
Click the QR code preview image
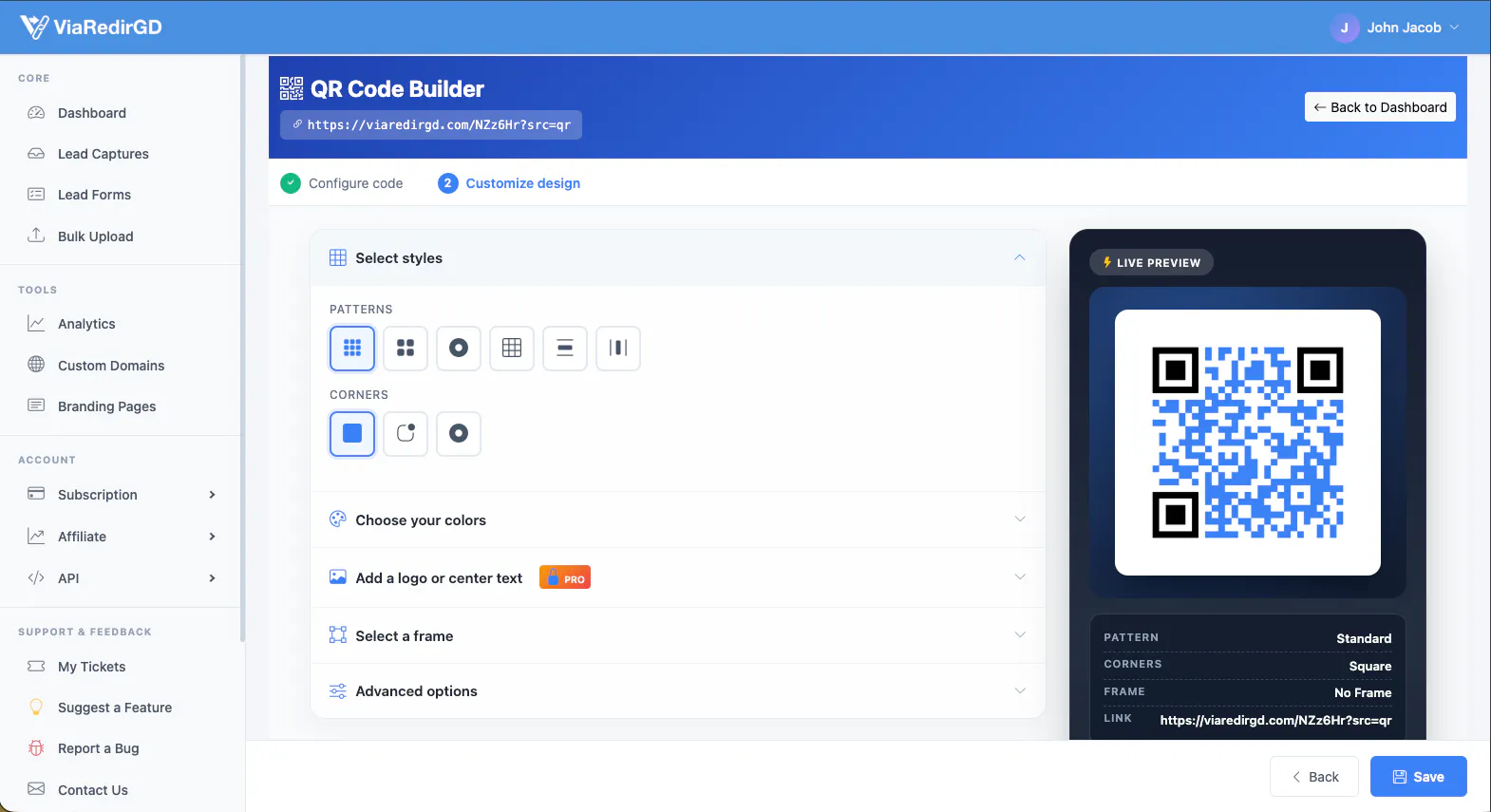pyautogui.click(x=1248, y=443)
